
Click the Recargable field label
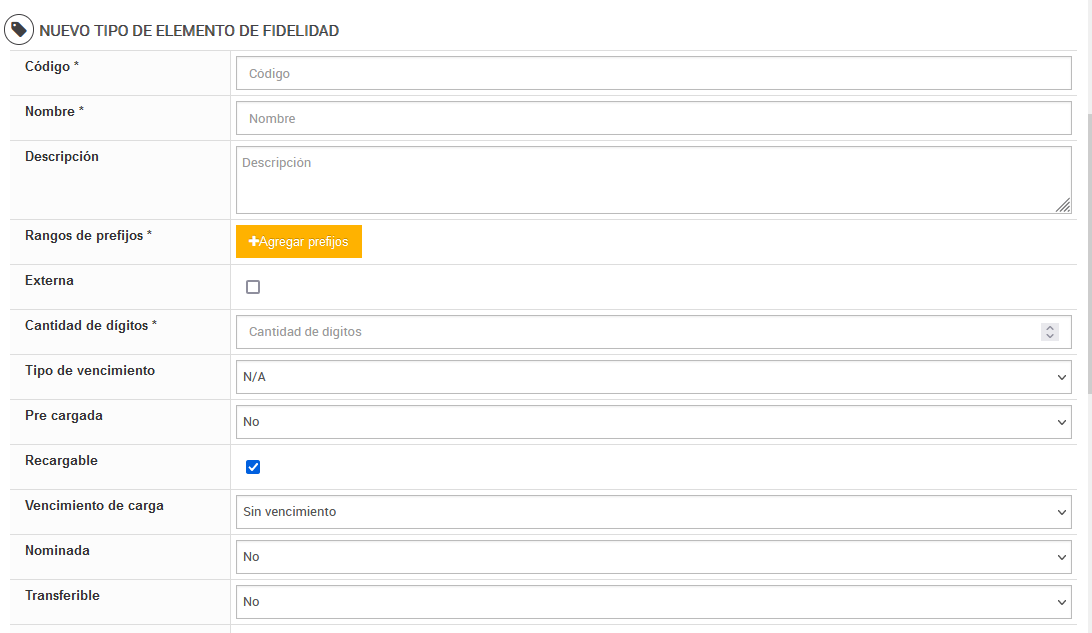click(61, 461)
